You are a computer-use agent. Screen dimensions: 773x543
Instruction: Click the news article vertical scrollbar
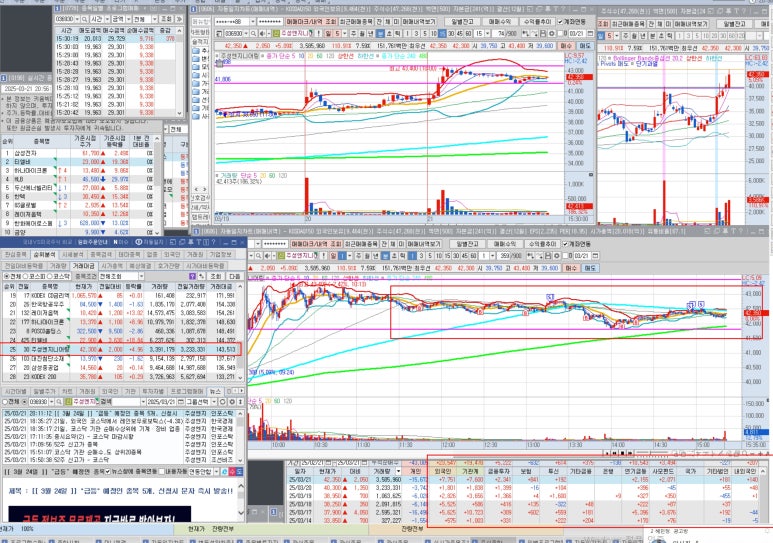tap(241, 498)
